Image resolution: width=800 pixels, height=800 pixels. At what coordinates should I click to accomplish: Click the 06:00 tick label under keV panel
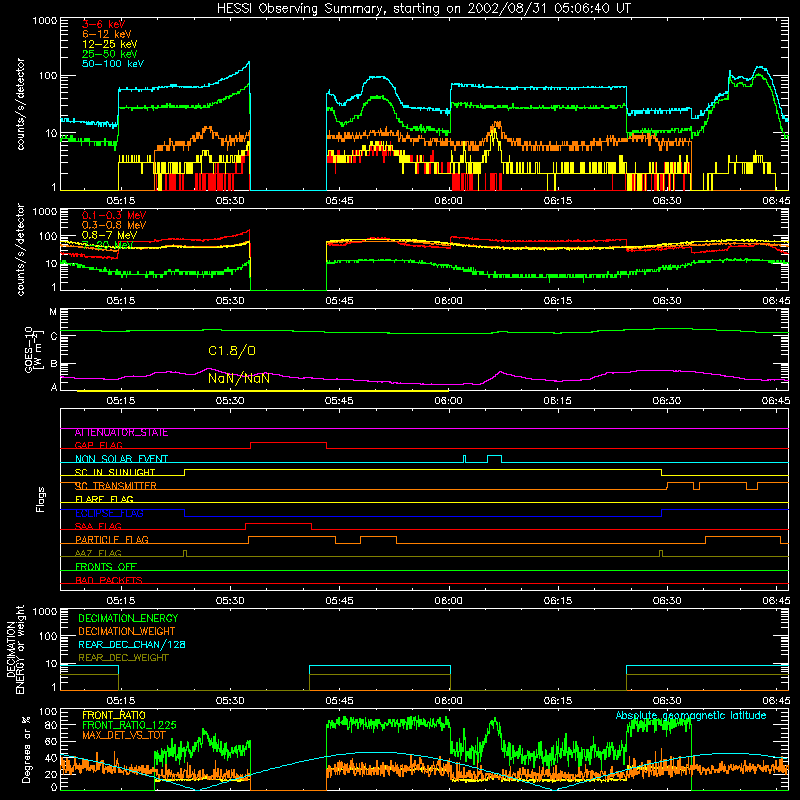(448, 201)
